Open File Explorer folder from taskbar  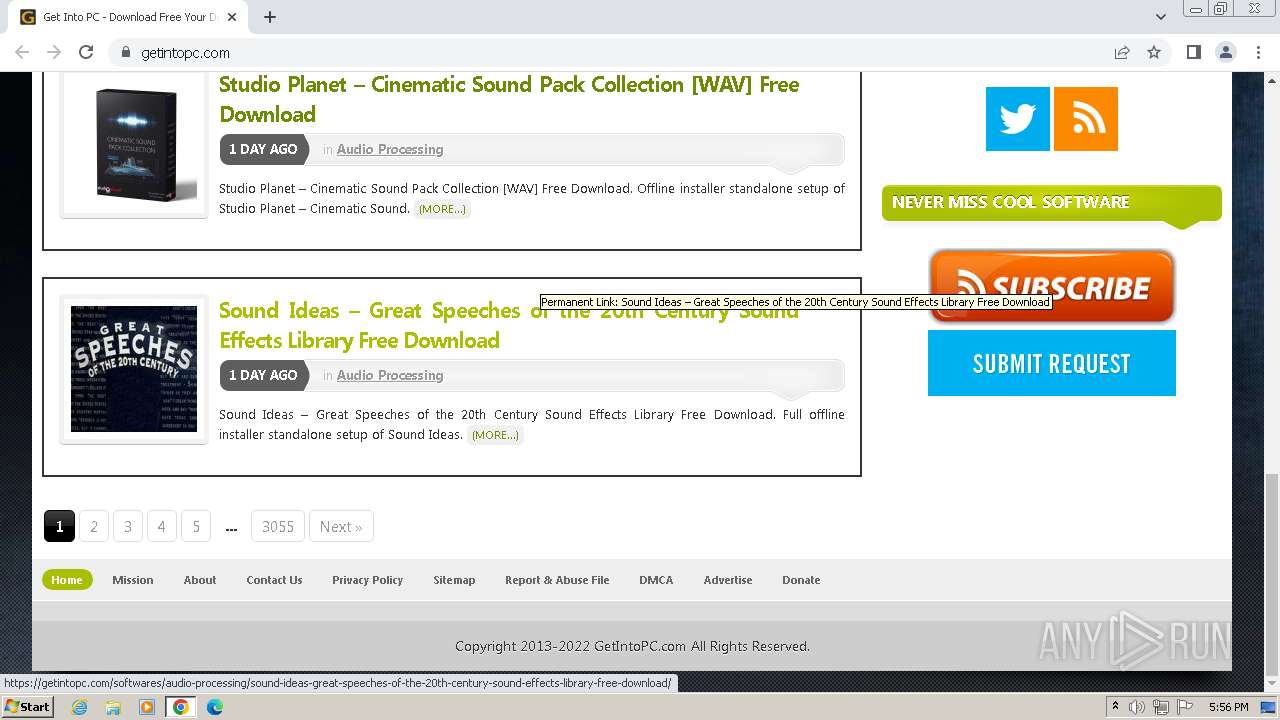(113, 707)
